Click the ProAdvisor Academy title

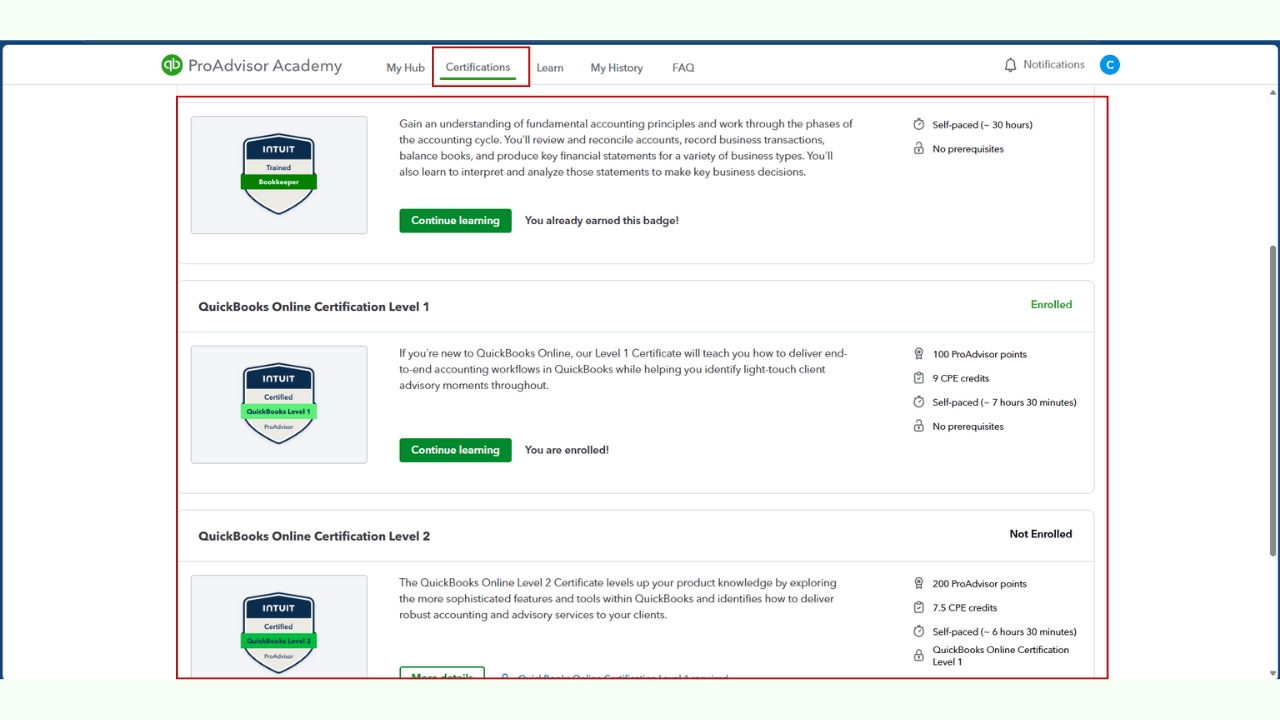point(265,66)
